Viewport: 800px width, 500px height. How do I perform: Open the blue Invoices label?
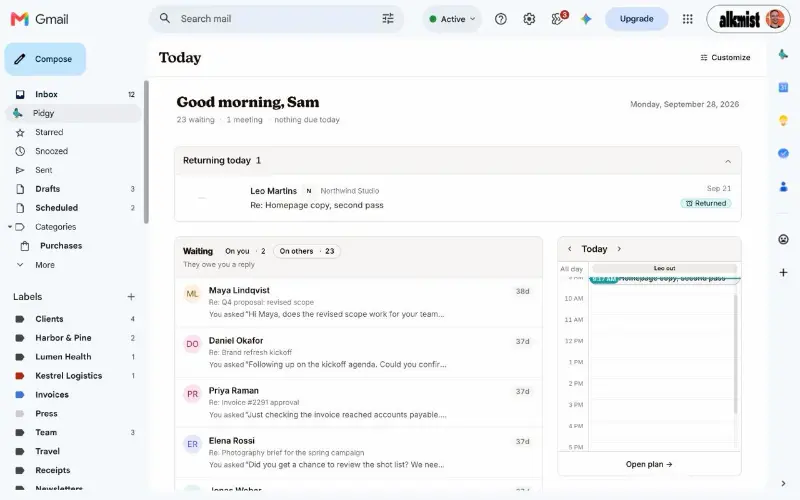[x=74, y=394]
